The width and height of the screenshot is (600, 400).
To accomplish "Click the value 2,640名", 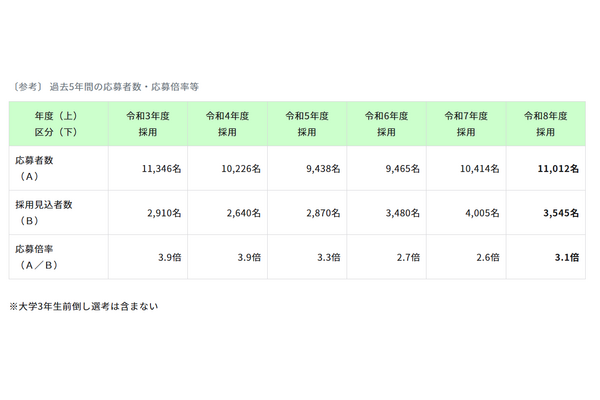I will pyautogui.click(x=244, y=213).
